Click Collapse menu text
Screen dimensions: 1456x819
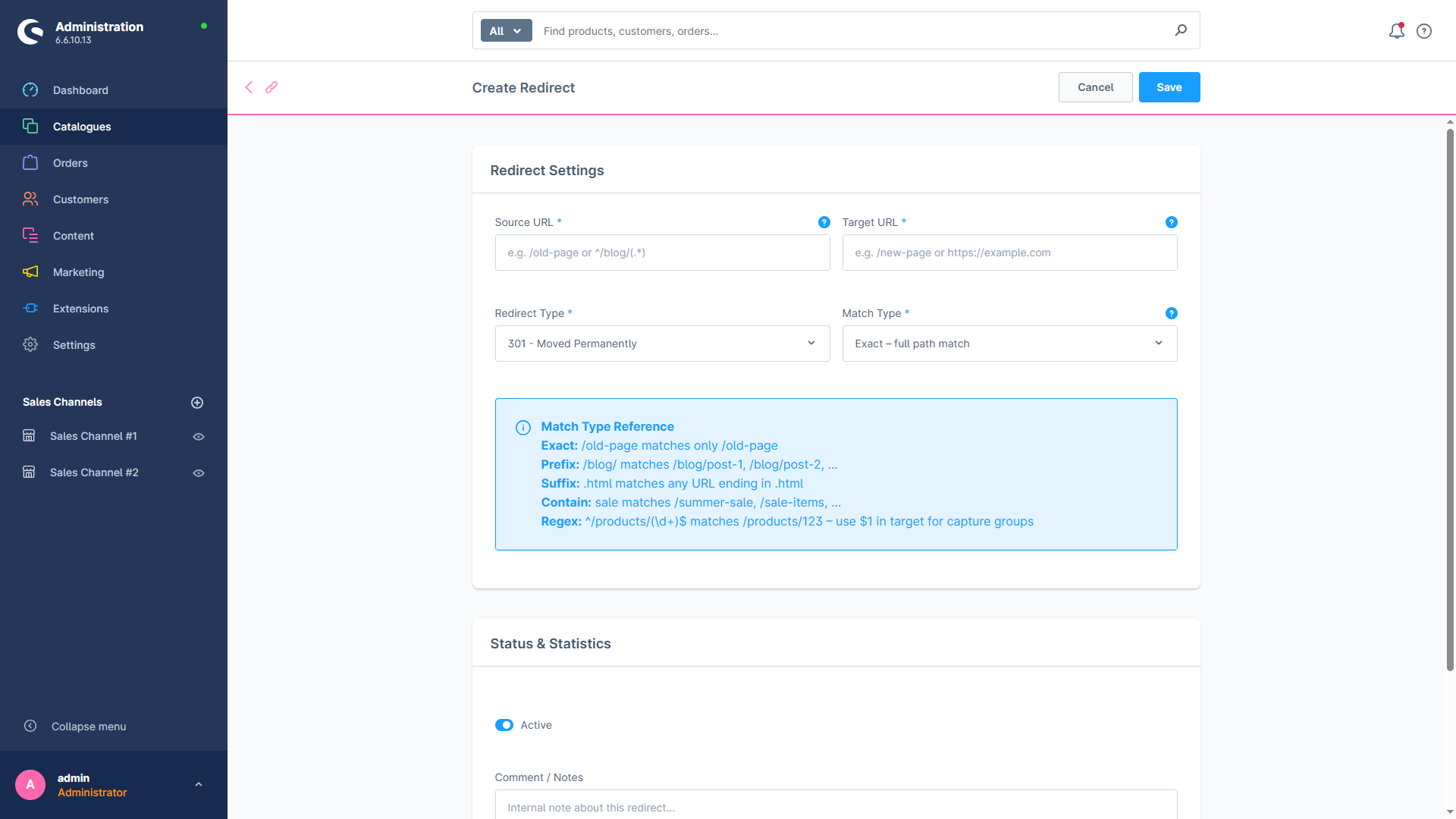(89, 726)
